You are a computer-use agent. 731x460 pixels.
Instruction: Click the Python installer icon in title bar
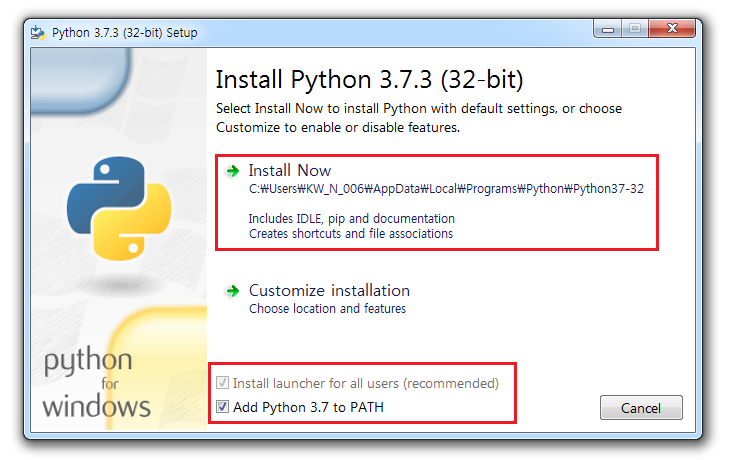(x=38, y=33)
